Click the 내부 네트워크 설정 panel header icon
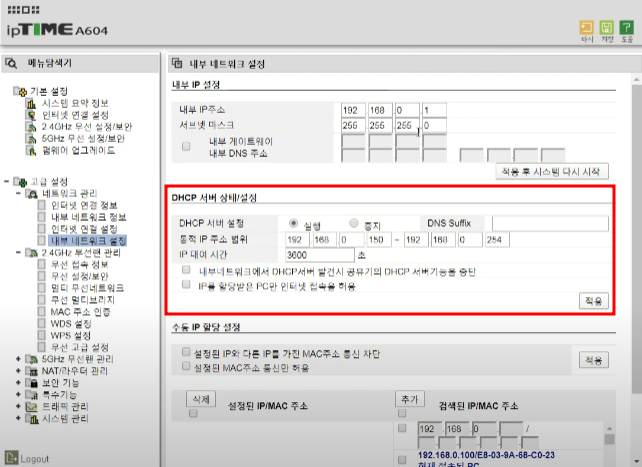642x467 pixels. [x=177, y=63]
